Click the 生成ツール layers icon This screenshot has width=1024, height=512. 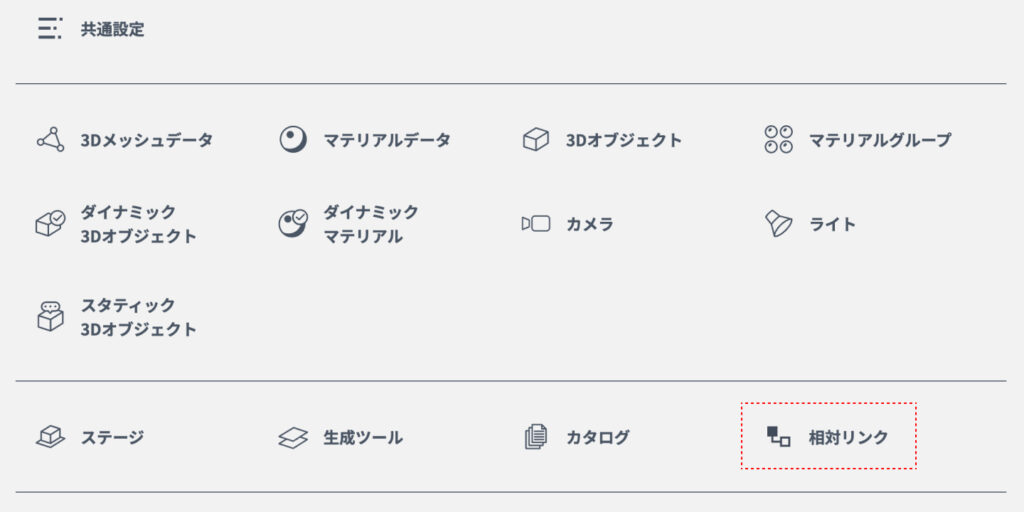293,437
